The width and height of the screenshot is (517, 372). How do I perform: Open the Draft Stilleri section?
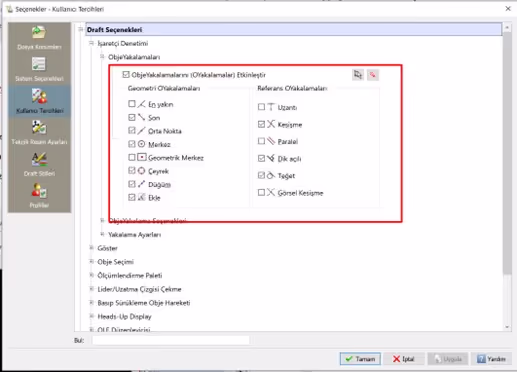(x=39, y=164)
